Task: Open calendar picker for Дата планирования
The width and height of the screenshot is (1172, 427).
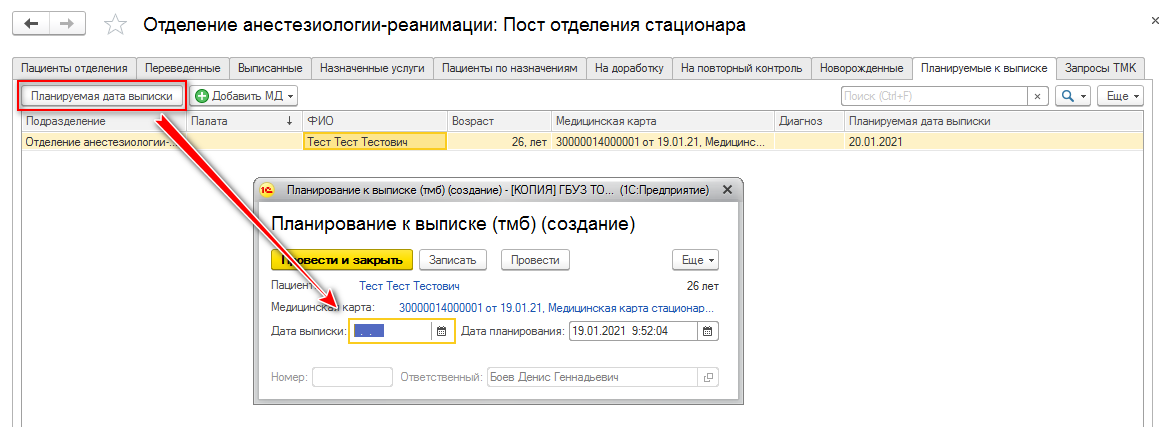Action: [707, 331]
